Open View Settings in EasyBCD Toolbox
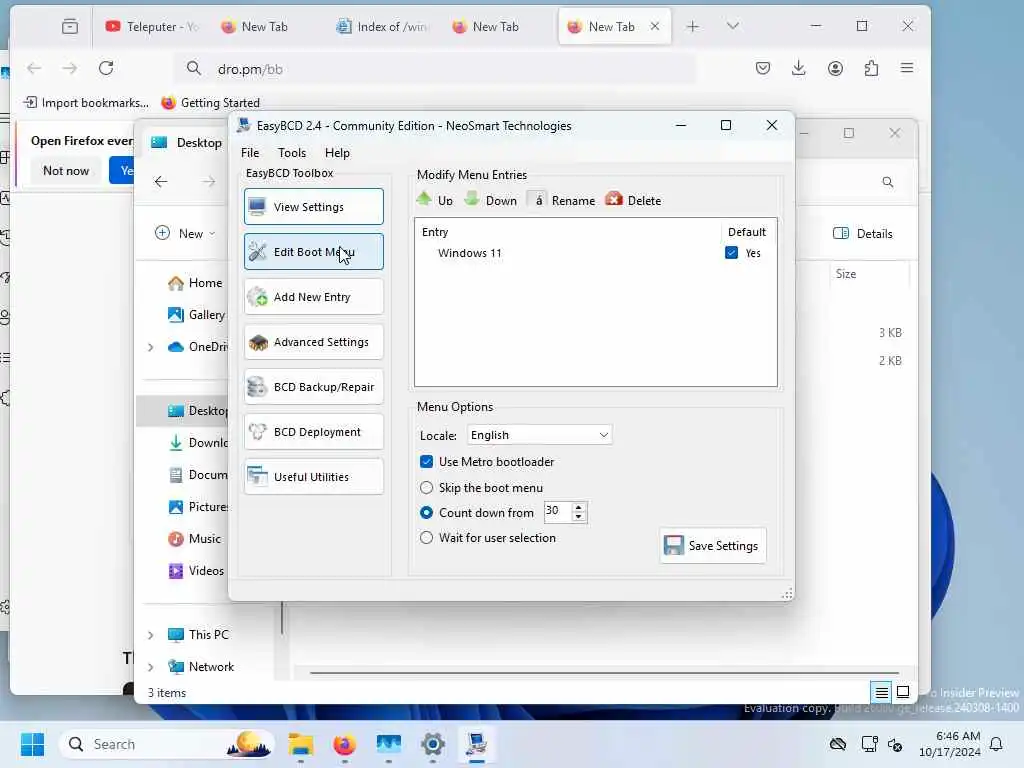The width and height of the screenshot is (1024, 768). pyautogui.click(x=313, y=206)
